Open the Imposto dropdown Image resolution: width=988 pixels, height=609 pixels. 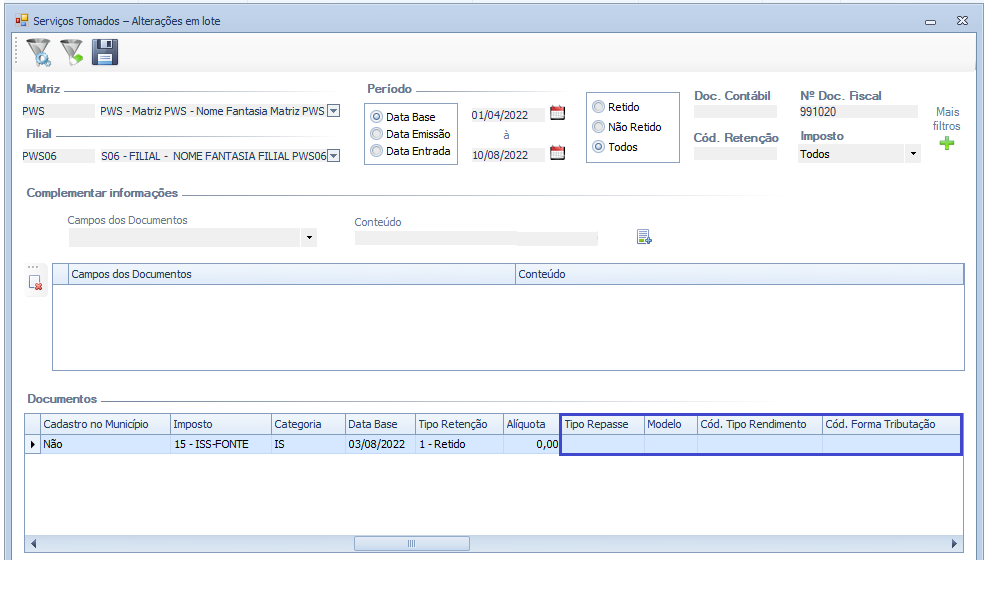point(912,154)
